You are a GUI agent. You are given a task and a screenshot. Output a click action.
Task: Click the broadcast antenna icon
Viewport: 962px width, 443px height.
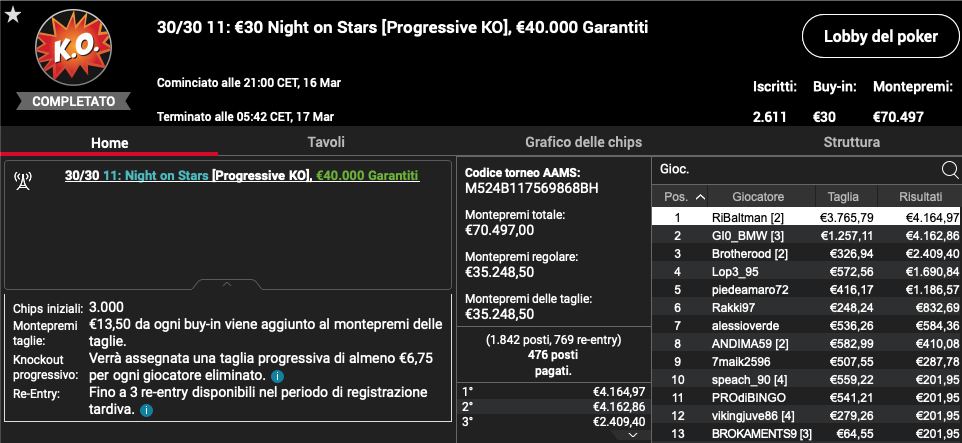pyautogui.click(x=23, y=180)
